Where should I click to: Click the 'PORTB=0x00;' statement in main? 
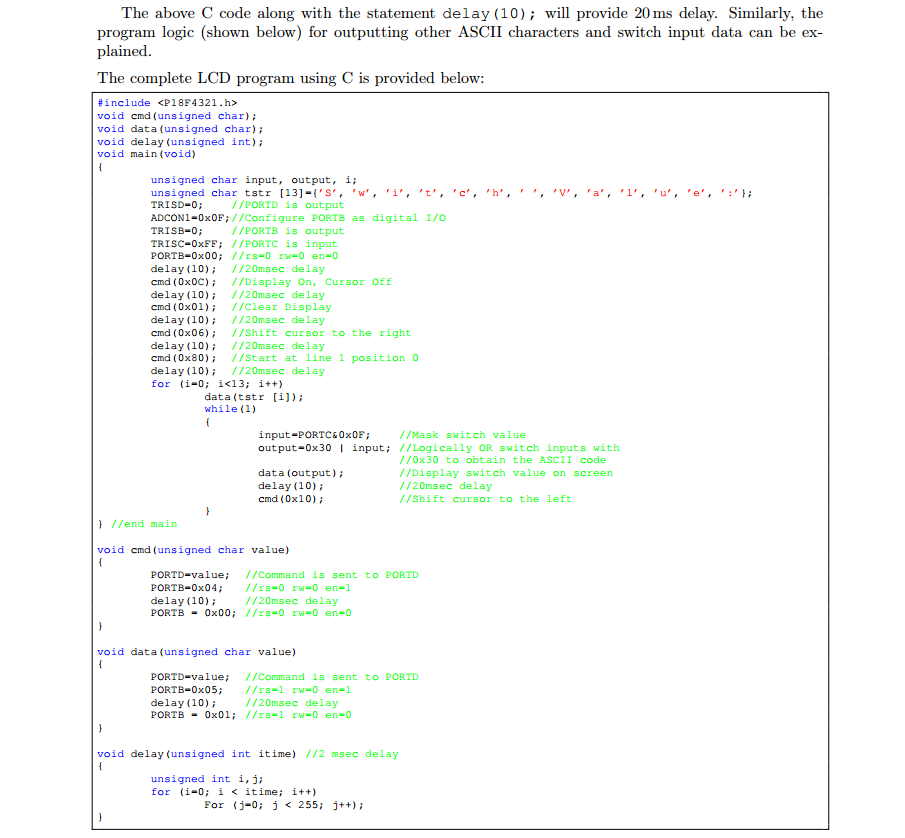(187, 256)
